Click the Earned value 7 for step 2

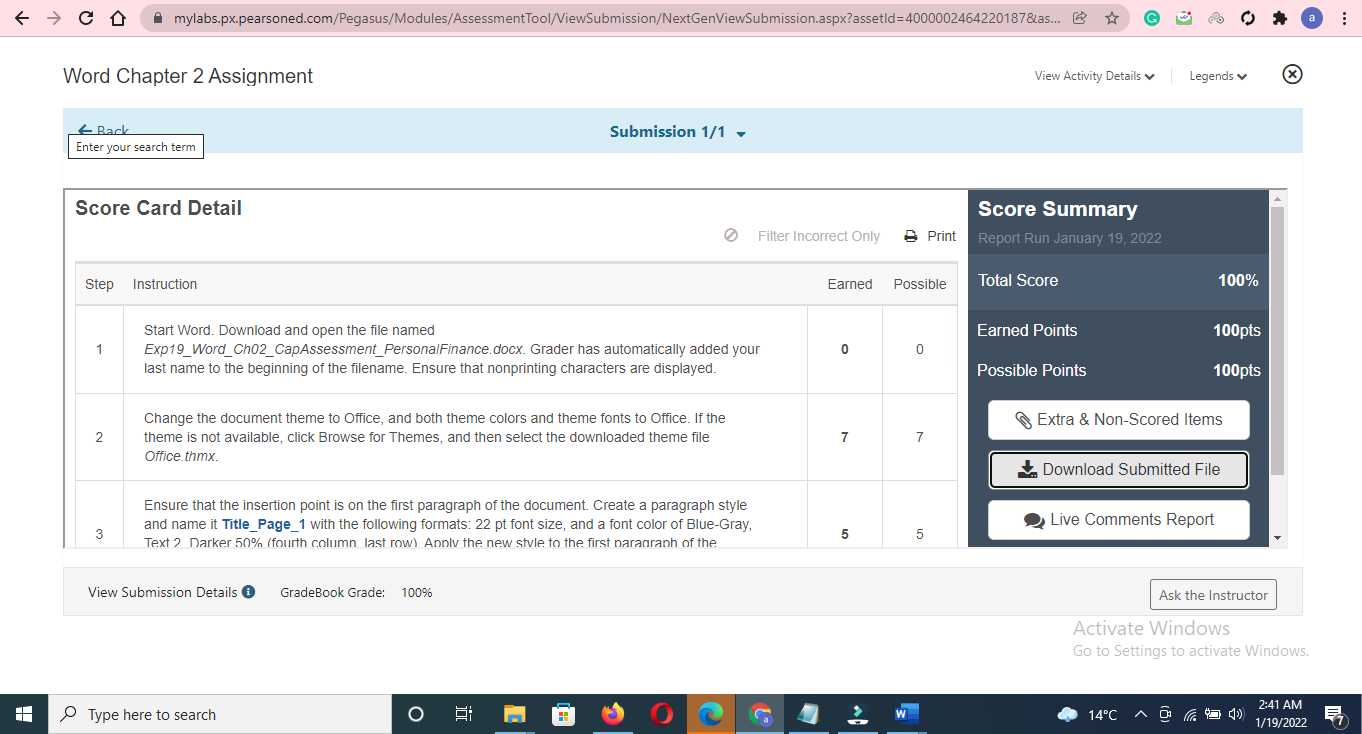pyautogui.click(x=845, y=437)
